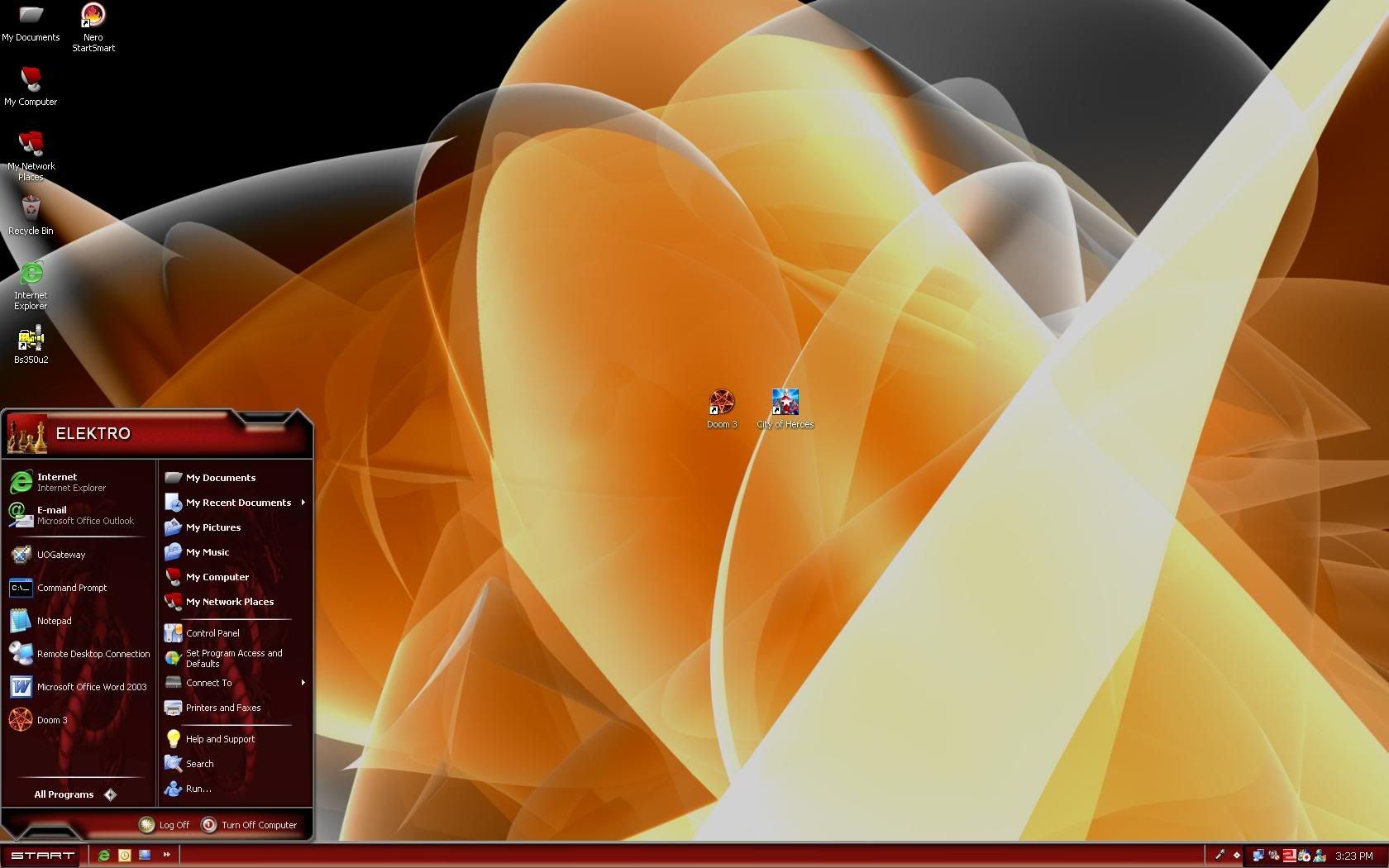Open Search from Start menu
Screen dimensions: 1389x868
[235, 764]
